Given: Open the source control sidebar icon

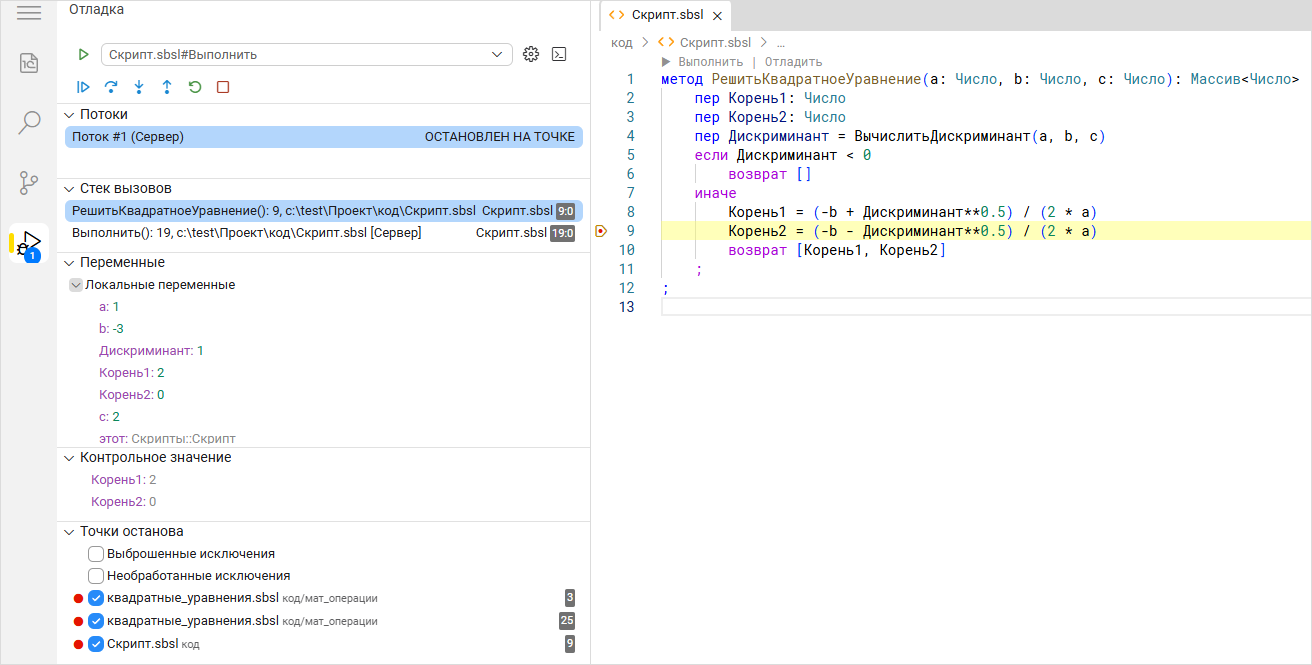Looking at the screenshot, I should pyautogui.click(x=29, y=183).
